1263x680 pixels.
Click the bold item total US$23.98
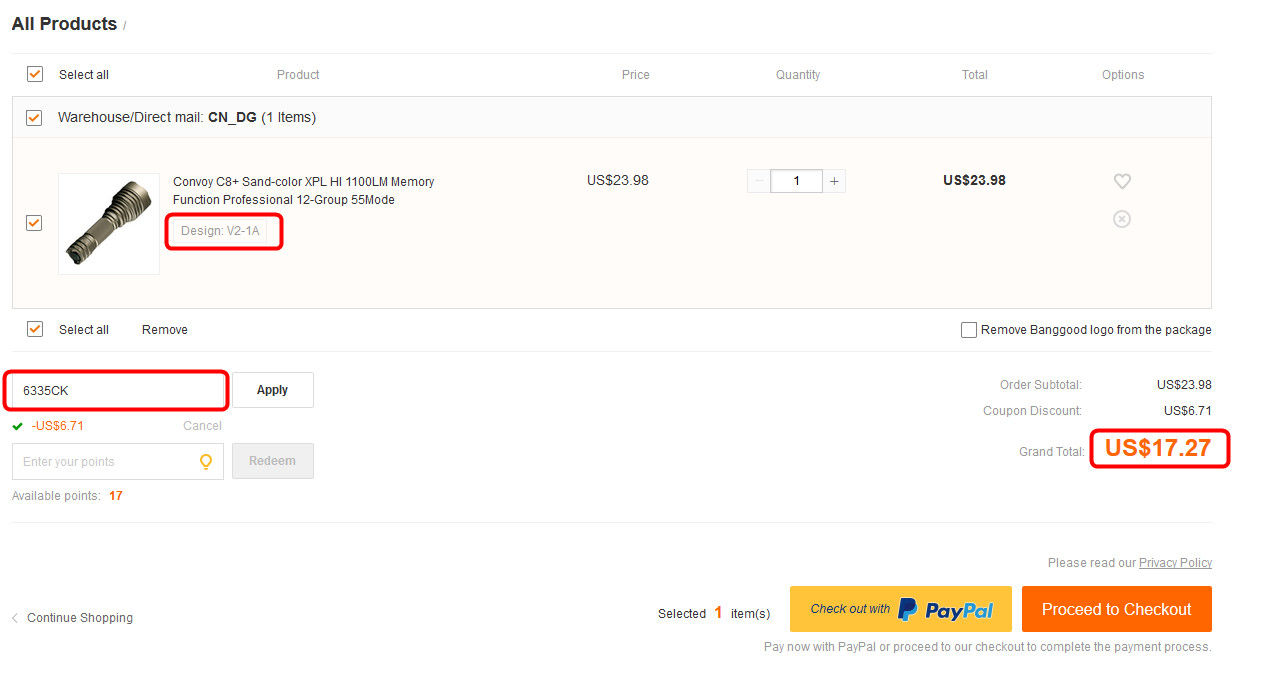[x=974, y=181]
